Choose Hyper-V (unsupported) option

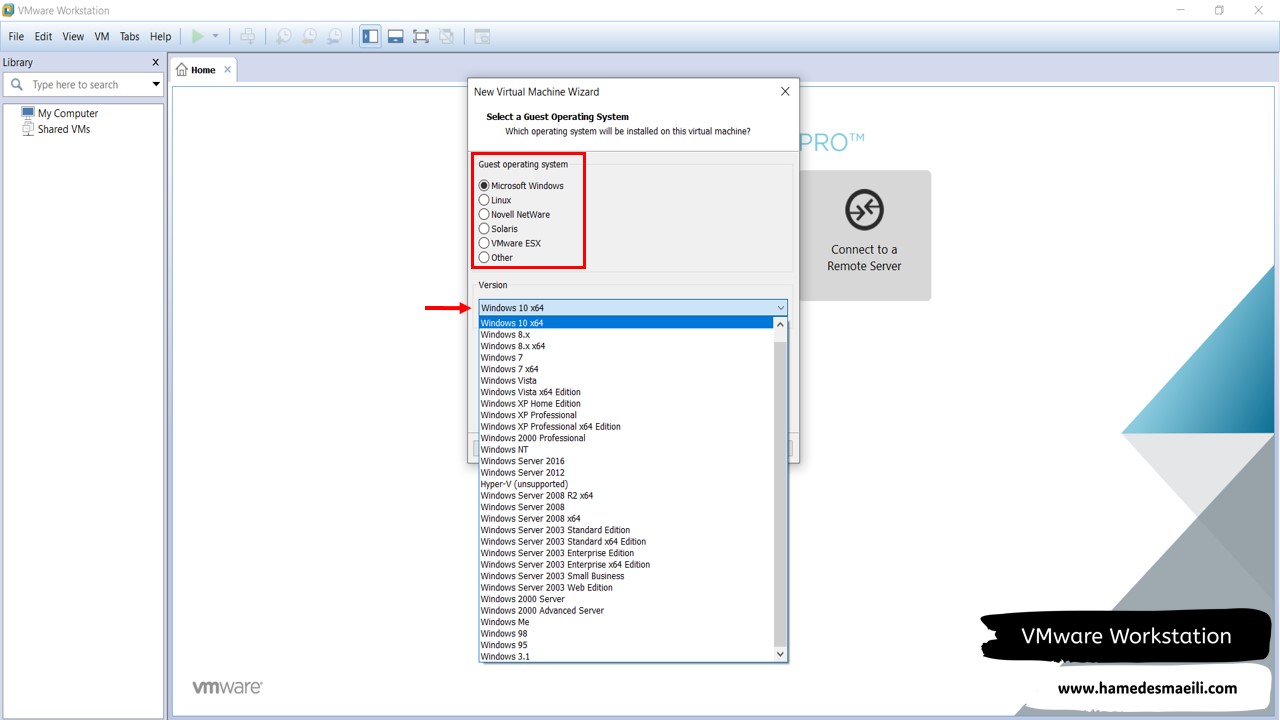click(626, 484)
